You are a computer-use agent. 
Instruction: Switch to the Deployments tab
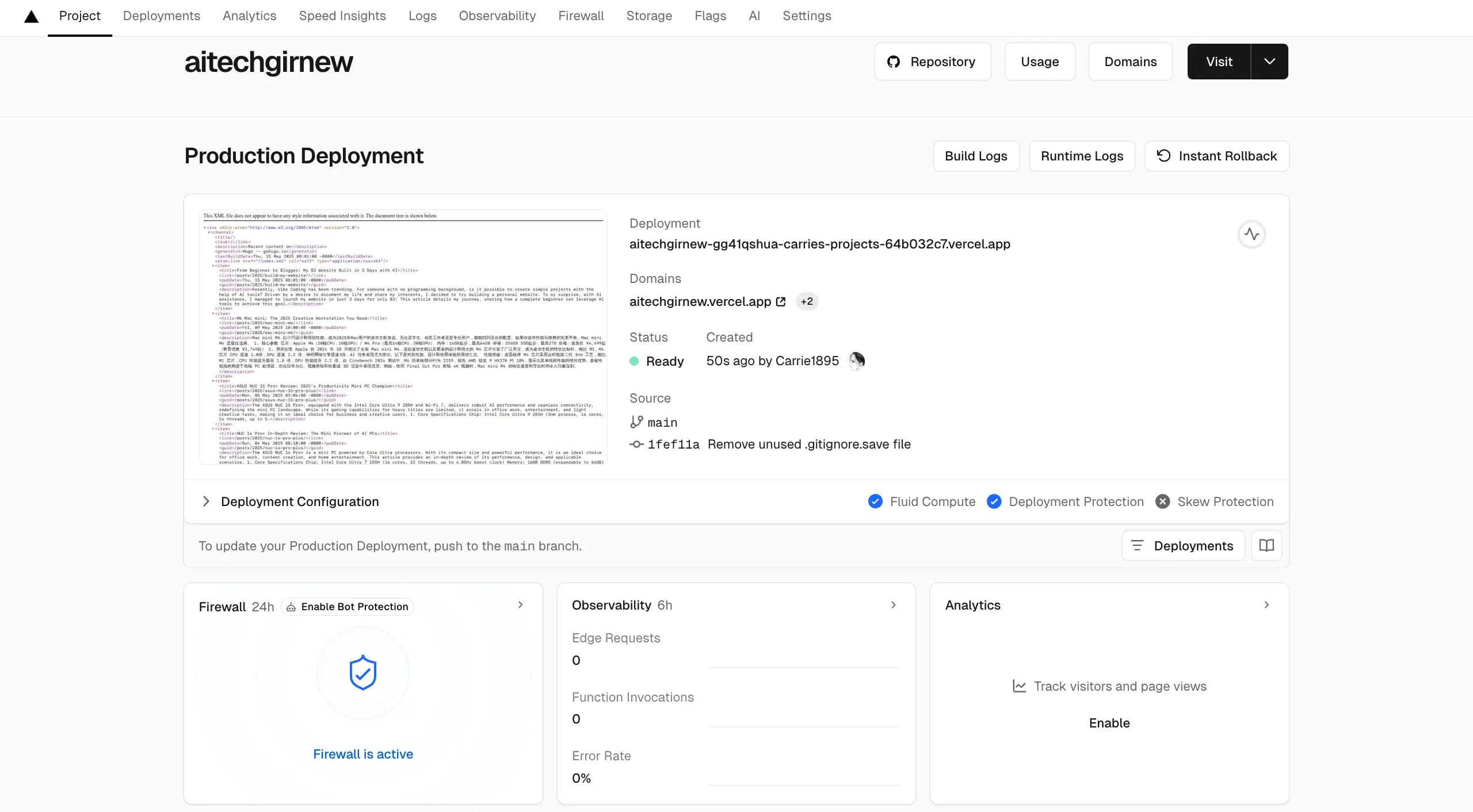(162, 16)
